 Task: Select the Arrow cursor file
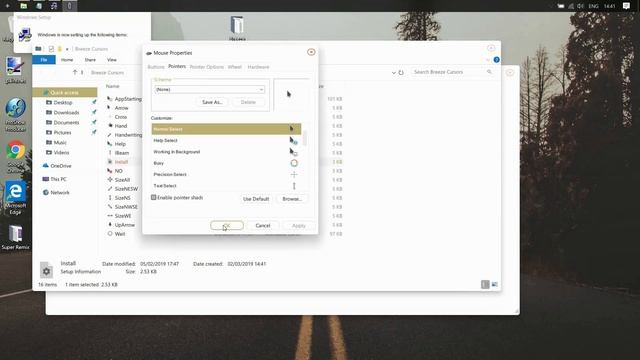(x=121, y=108)
